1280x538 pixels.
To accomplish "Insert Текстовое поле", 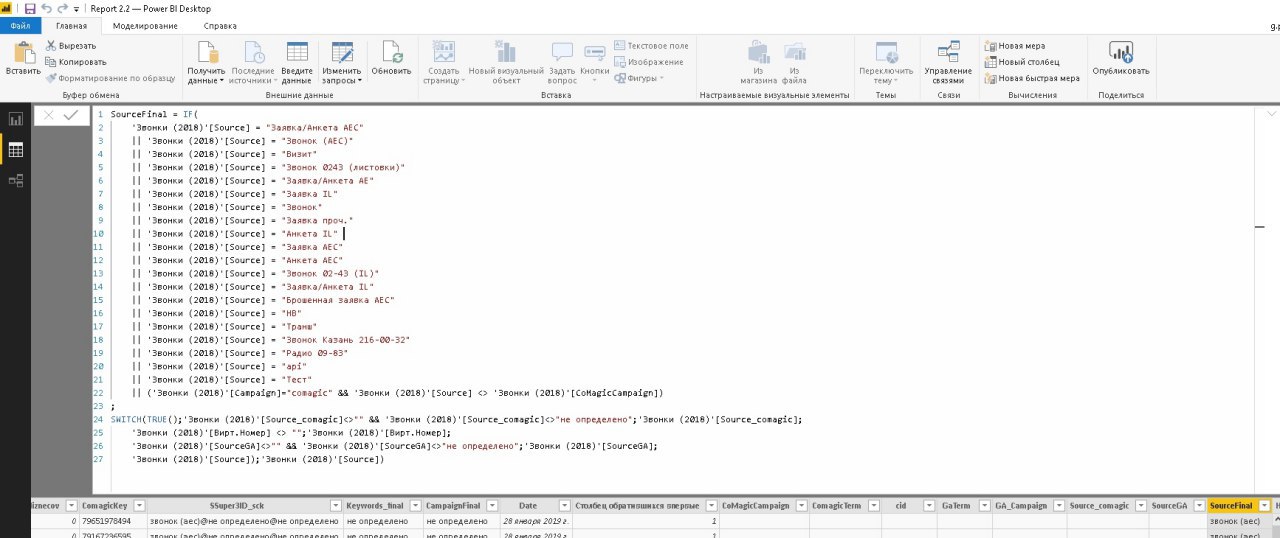I will [x=651, y=46].
